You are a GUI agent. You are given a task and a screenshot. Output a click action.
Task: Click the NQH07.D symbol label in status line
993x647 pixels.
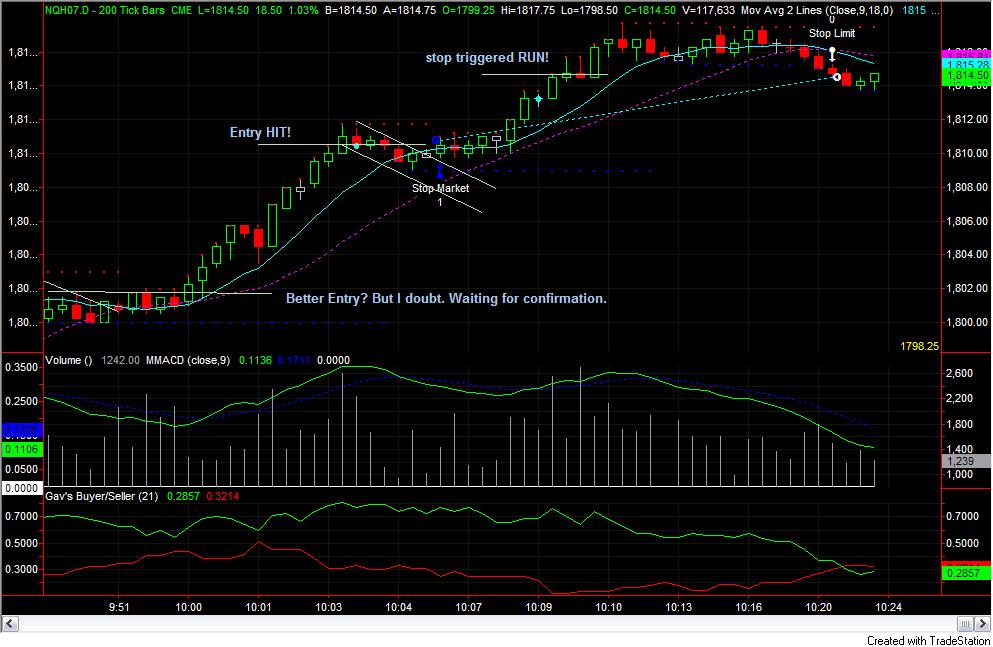pos(65,11)
